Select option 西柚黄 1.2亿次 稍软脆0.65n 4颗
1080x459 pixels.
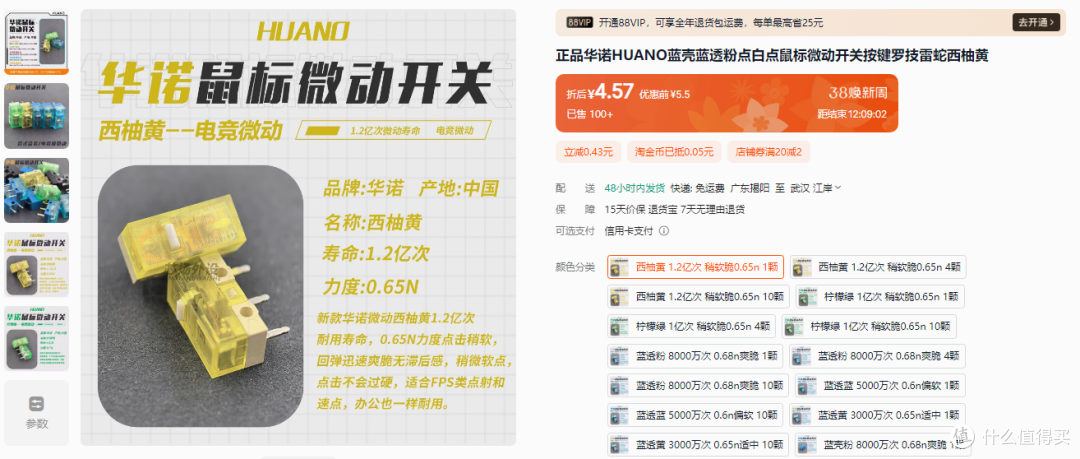(878, 267)
